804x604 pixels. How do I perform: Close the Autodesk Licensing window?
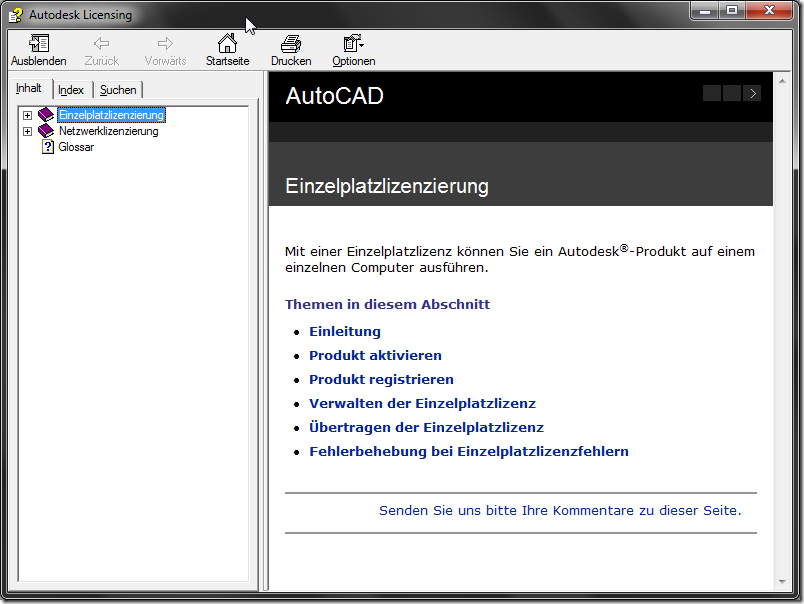click(x=769, y=10)
